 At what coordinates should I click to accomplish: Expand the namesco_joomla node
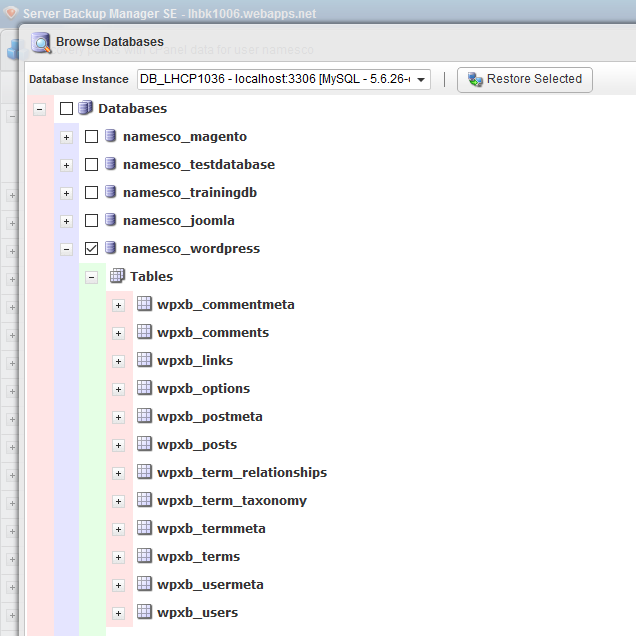pos(67,221)
